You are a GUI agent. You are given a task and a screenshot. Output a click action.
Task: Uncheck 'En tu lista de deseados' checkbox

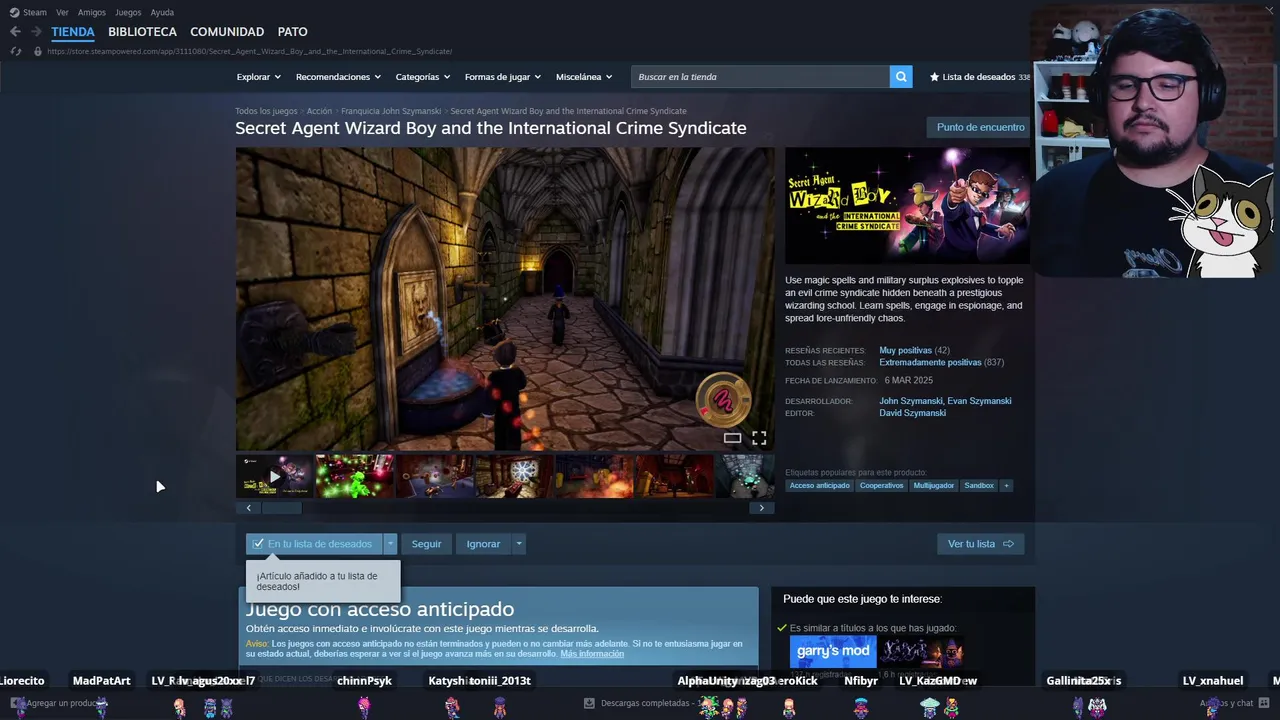258,544
